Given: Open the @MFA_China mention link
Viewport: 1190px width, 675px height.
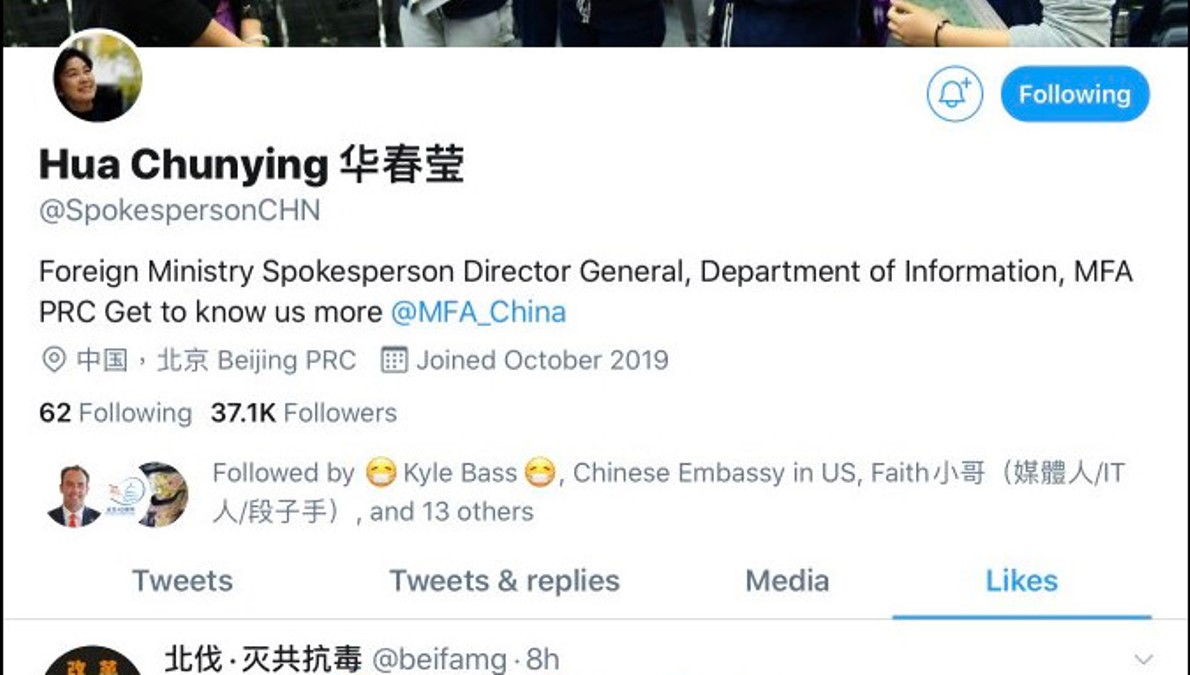Looking at the screenshot, I should (x=478, y=312).
